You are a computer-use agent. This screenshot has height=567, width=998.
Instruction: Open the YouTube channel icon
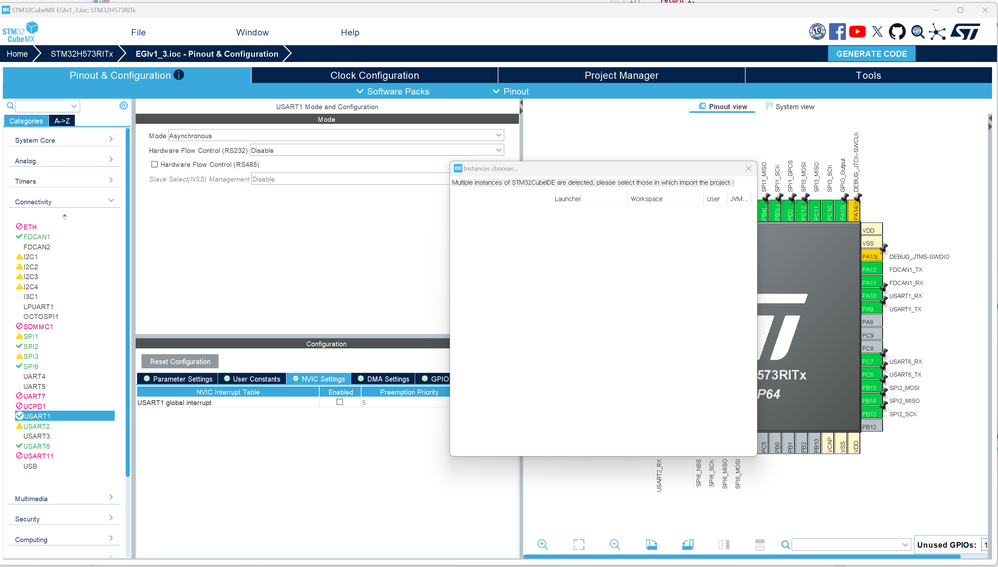pos(857,32)
